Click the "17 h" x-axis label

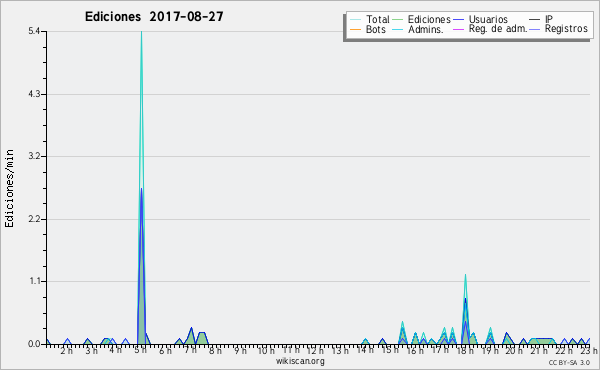coord(440,350)
